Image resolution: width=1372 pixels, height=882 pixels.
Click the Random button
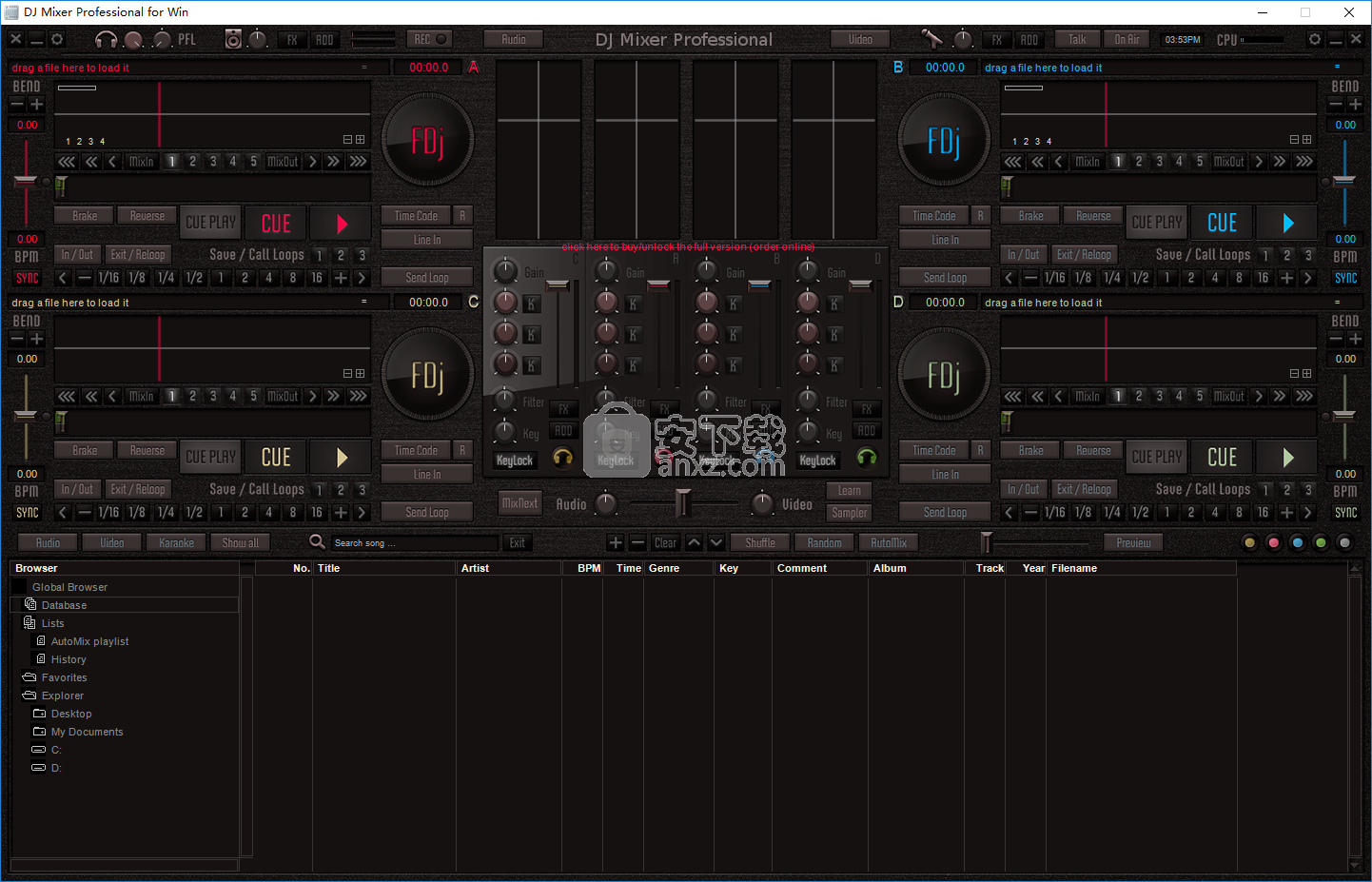(x=824, y=542)
